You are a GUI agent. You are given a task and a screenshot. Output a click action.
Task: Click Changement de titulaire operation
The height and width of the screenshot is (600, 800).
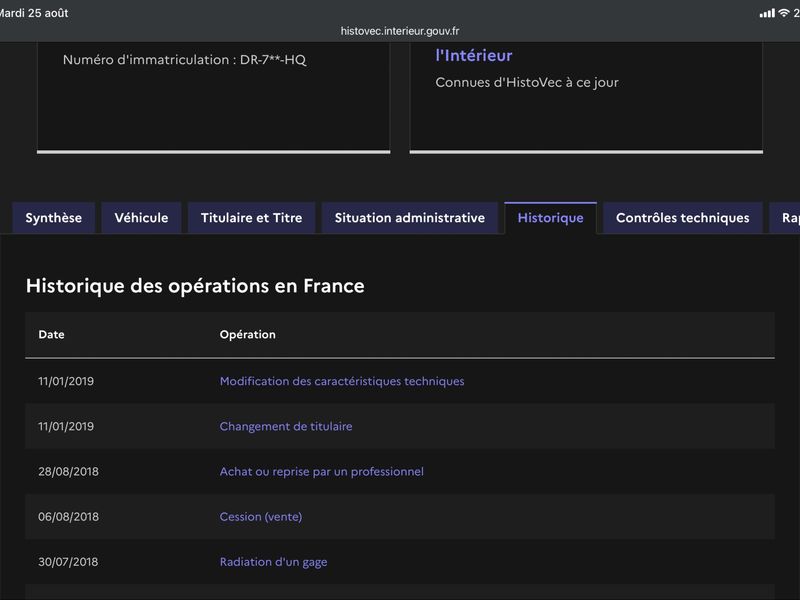286,427
